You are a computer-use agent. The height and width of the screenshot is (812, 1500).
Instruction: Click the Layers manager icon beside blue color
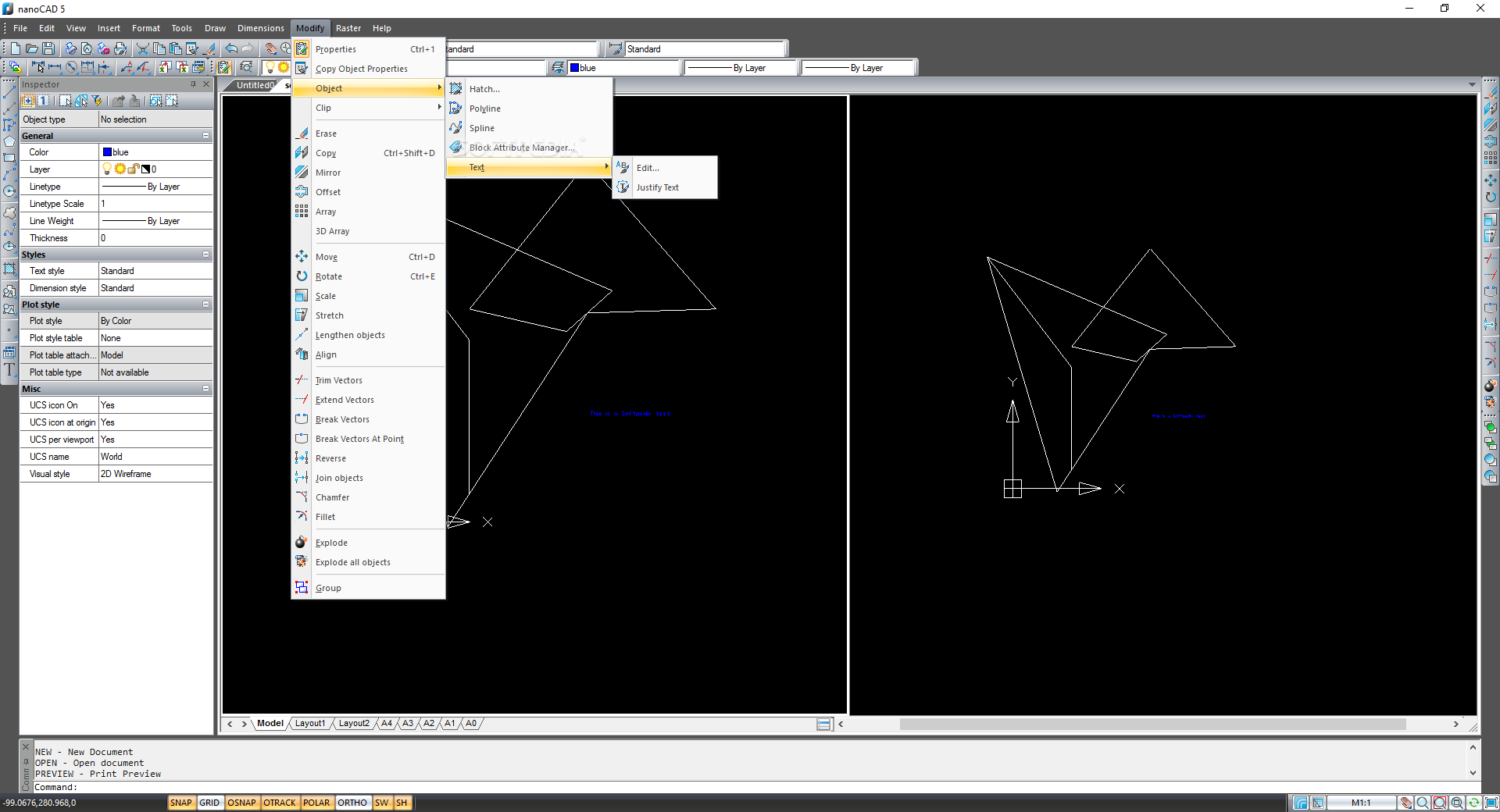pyautogui.click(x=558, y=67)
